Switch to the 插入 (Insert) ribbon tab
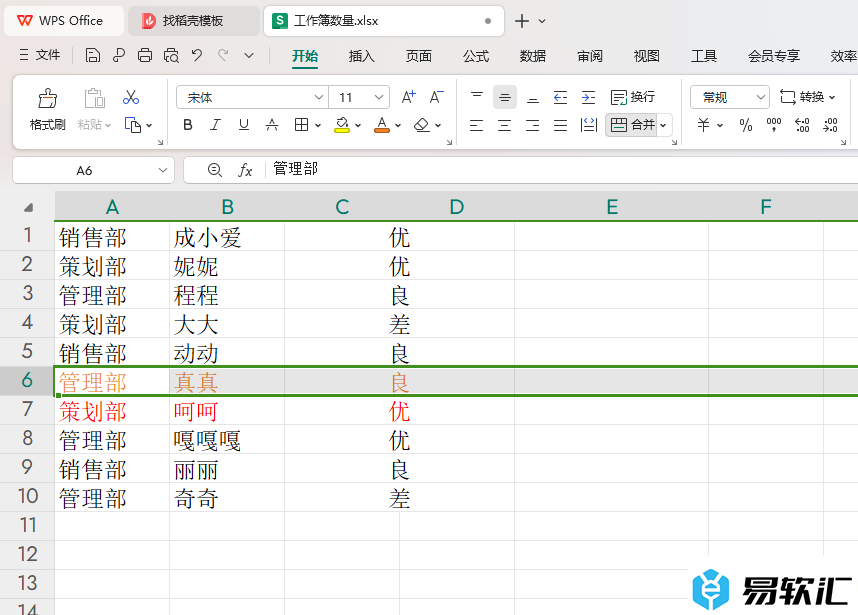This screenshot has width=858, height=615. [x=361, y=56]
